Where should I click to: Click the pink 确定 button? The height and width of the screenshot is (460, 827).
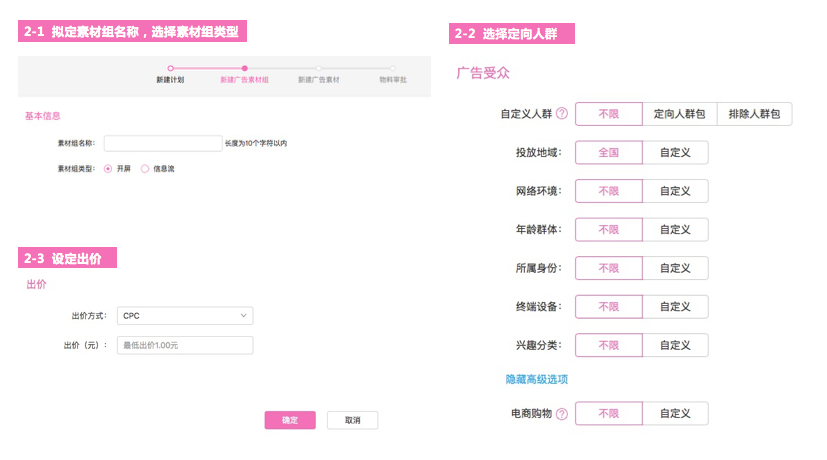(290, 420)
